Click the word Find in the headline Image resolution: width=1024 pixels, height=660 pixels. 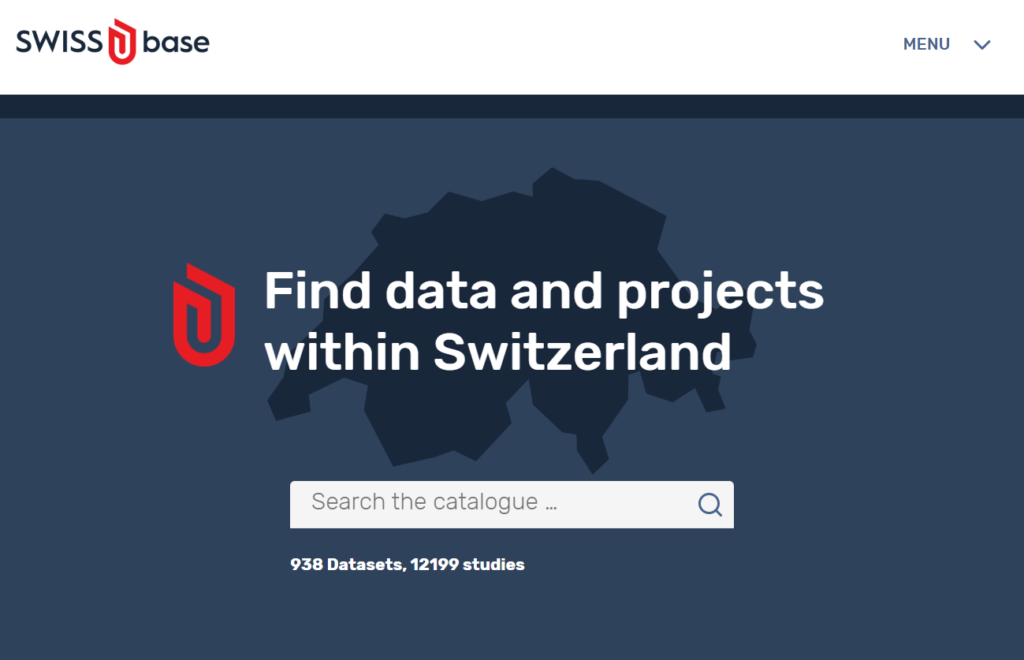pos(318,291)
